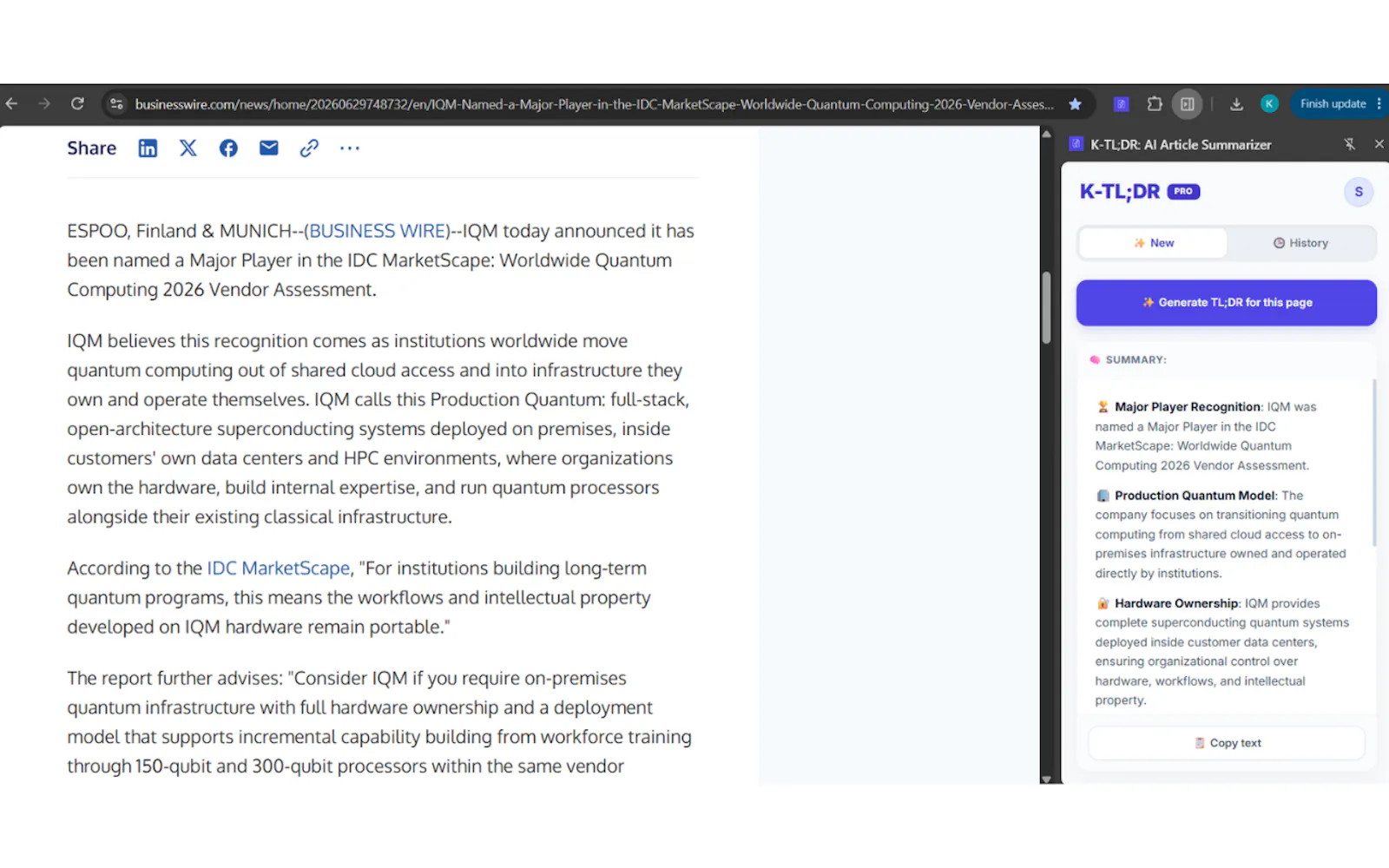Click the Hardware Ownership heading

pos(1176,603)
